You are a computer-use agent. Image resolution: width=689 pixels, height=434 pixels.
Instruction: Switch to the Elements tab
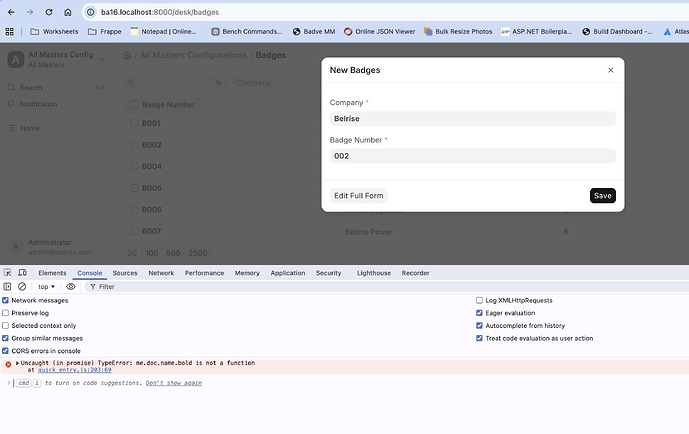click(x=52, y=273)
